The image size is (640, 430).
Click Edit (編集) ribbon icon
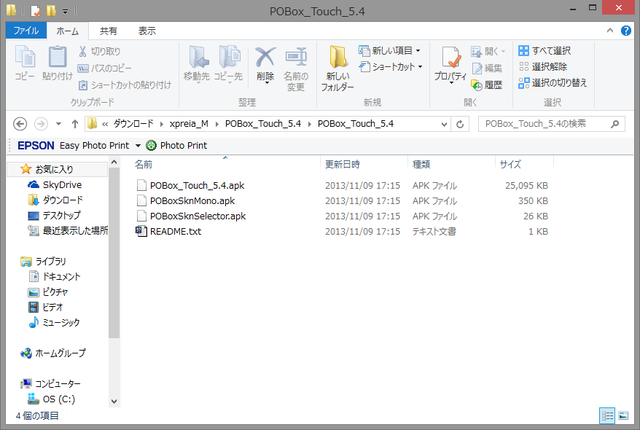tap(487, 68)
